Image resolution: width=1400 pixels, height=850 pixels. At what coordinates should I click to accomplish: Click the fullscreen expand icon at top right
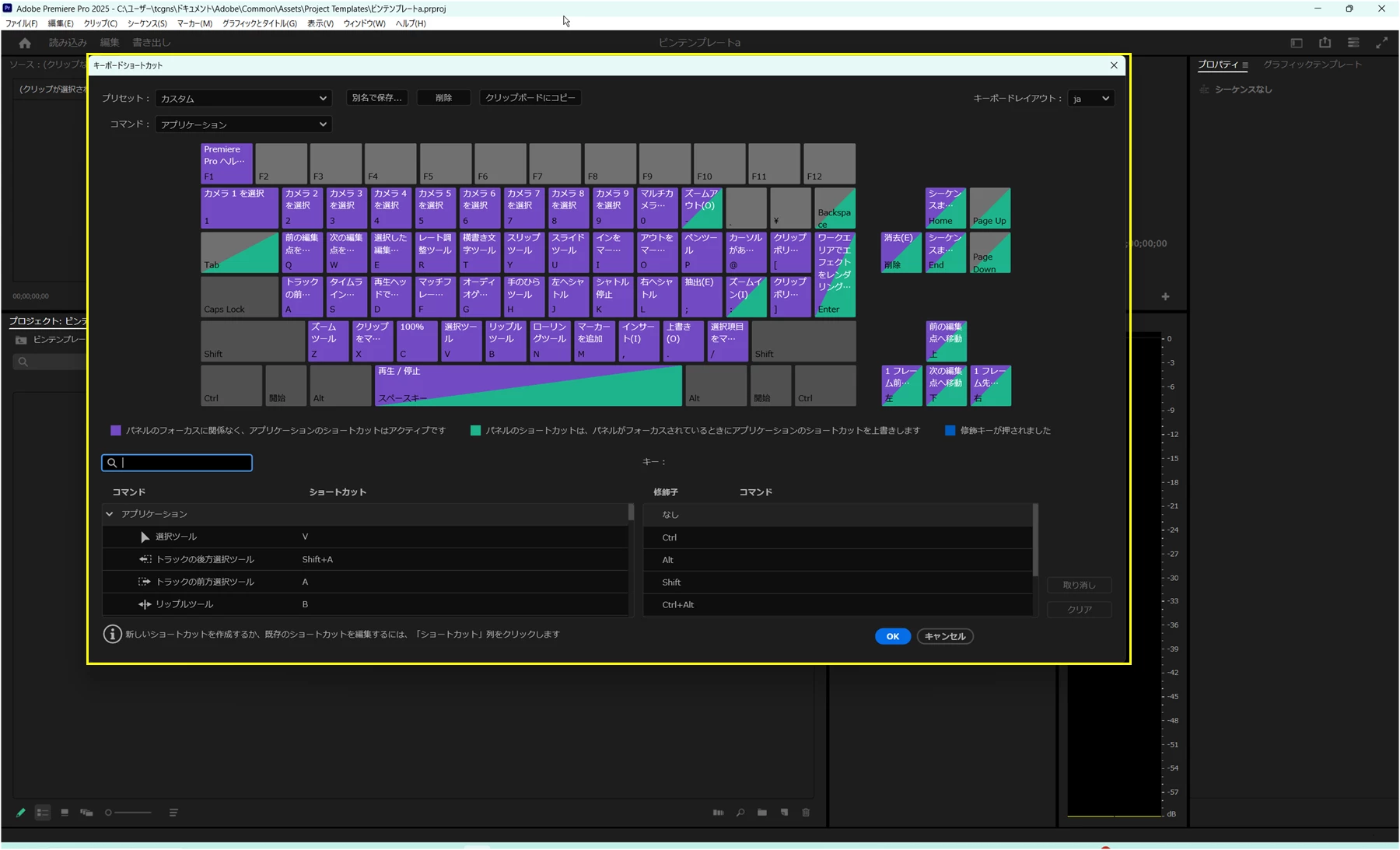(1382, 43)
